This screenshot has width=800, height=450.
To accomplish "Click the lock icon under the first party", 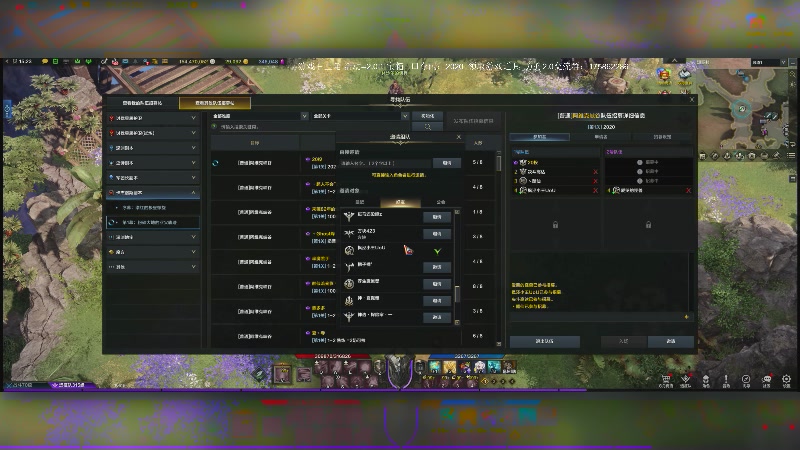I will click(555, 224).
